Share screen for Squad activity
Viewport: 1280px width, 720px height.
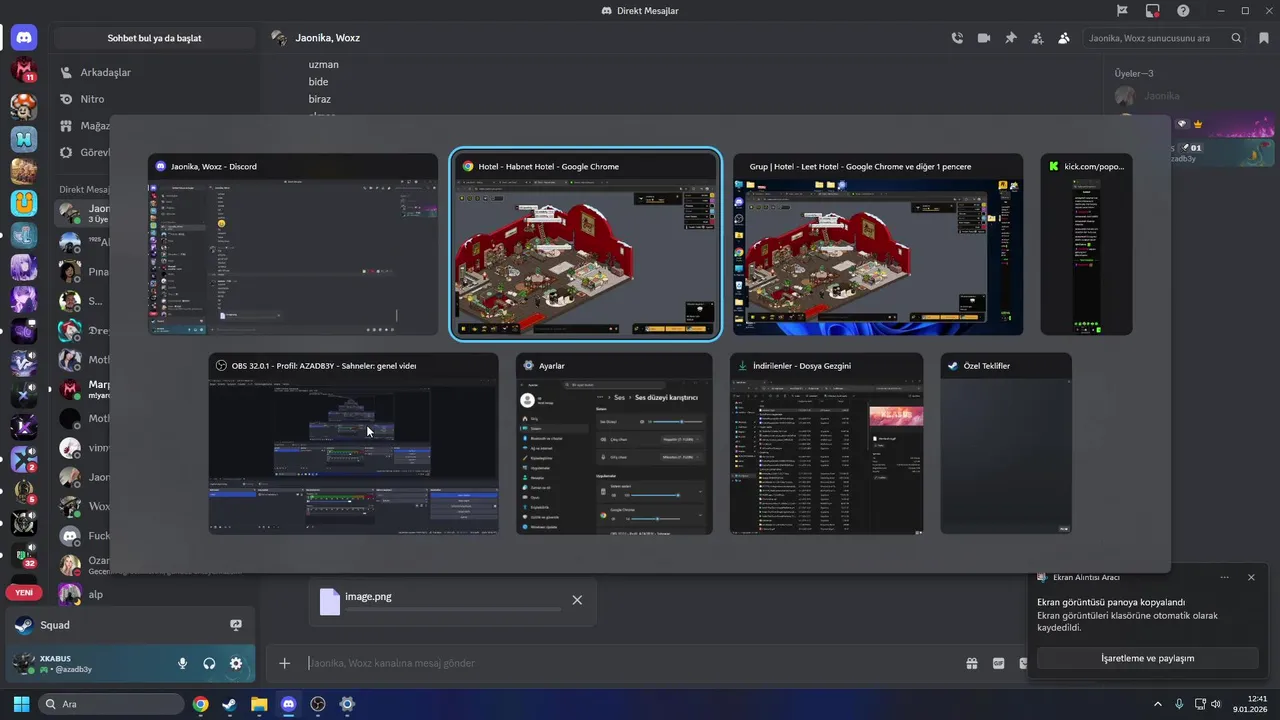(236, 625)
